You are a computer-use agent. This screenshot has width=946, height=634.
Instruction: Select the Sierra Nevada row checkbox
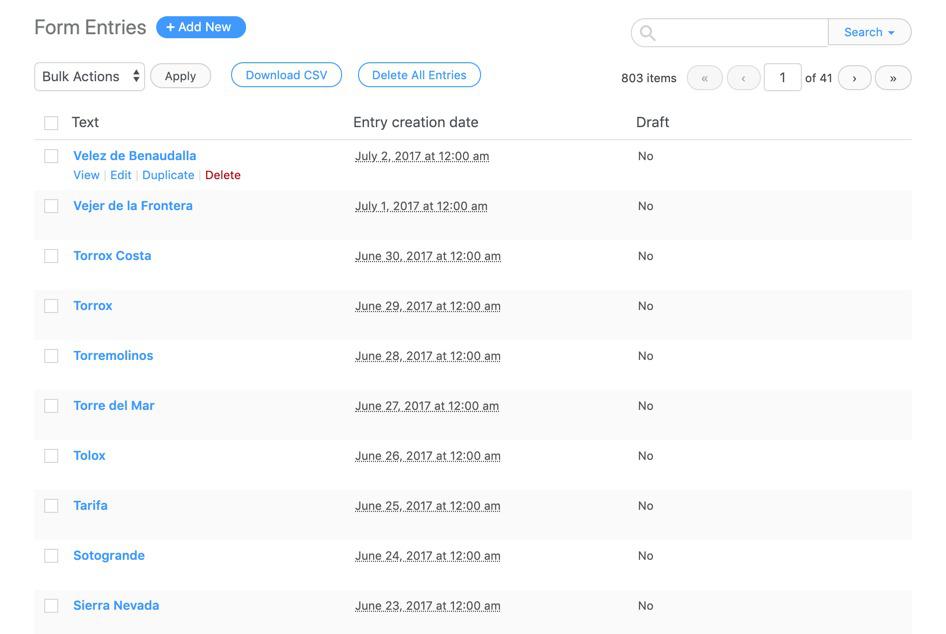pyautogui.click(x=51, y=606)
